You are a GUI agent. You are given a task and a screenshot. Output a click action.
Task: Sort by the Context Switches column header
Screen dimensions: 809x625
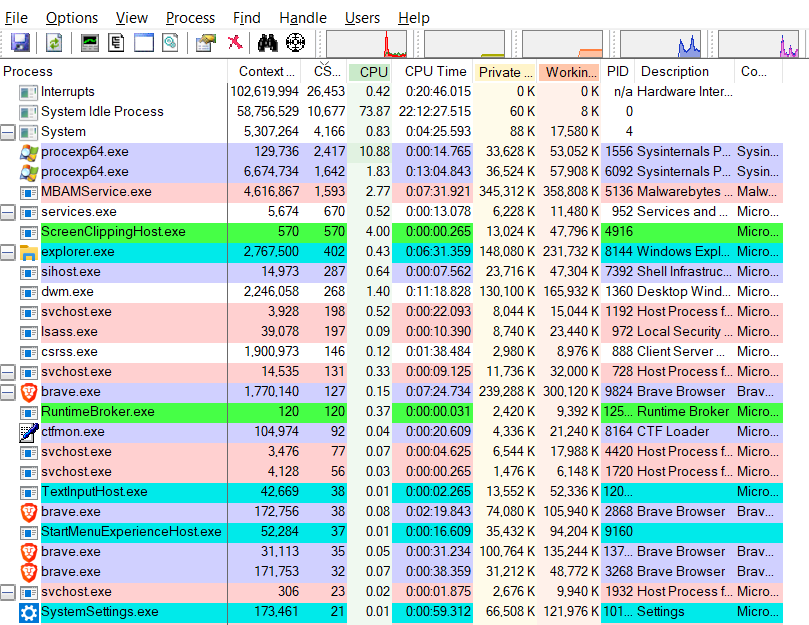pos(266,71)
